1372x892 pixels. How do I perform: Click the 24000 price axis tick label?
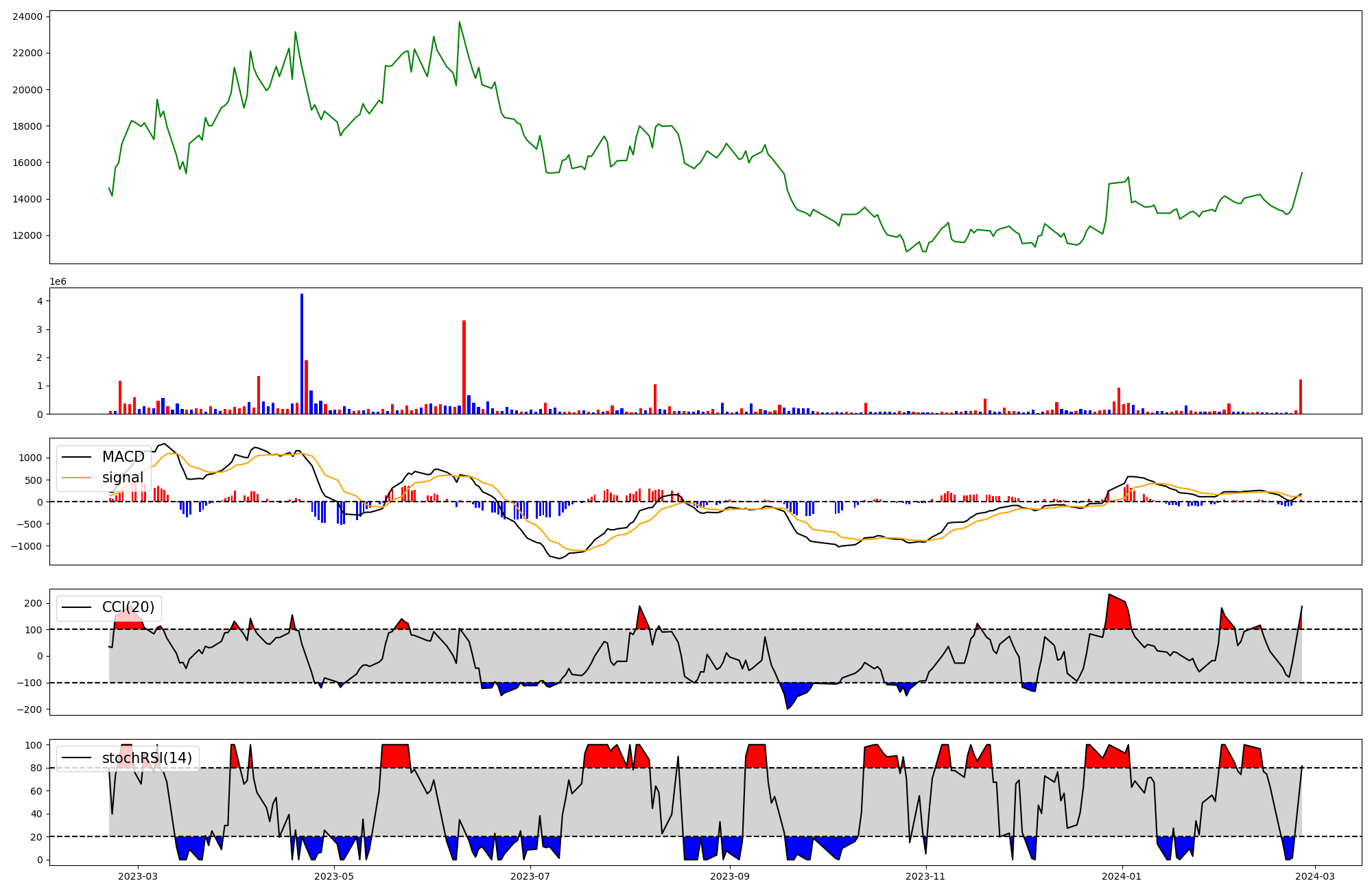tap(27, 16)
